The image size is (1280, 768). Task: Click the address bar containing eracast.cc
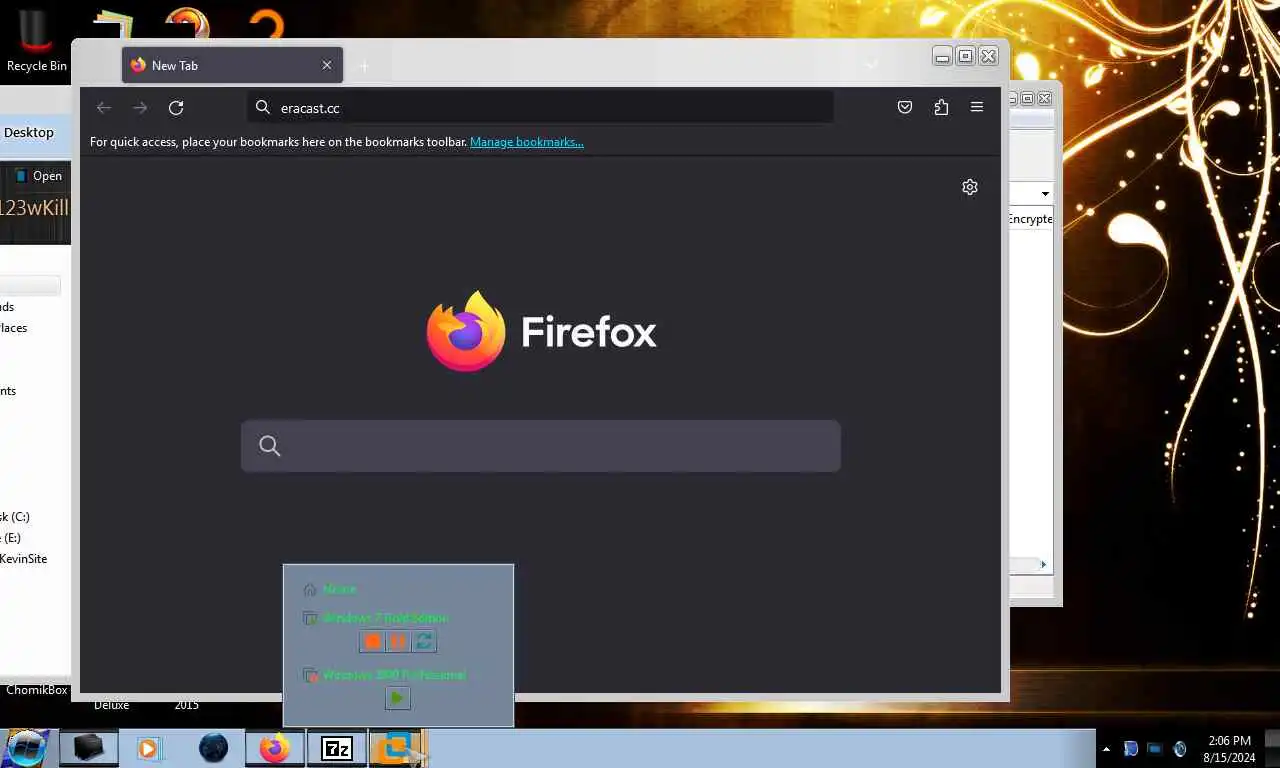click(x=540, y=107)
